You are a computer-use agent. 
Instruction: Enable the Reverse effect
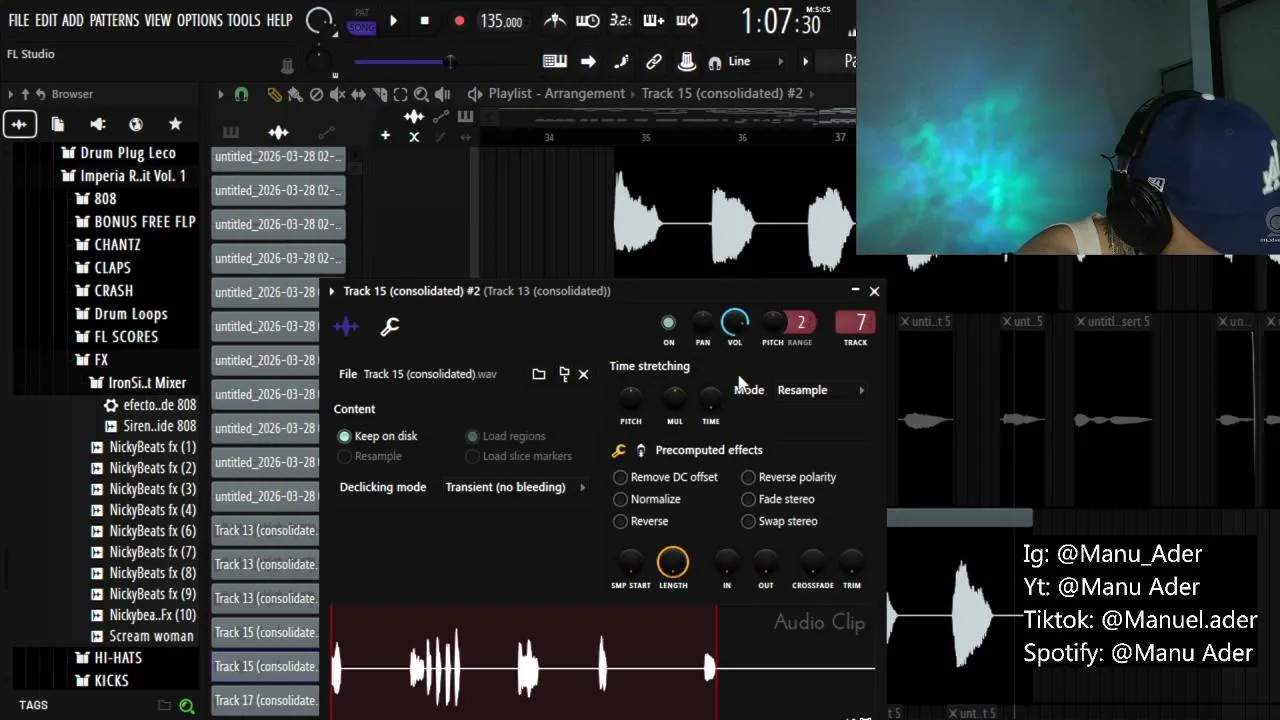coord(641,521)
